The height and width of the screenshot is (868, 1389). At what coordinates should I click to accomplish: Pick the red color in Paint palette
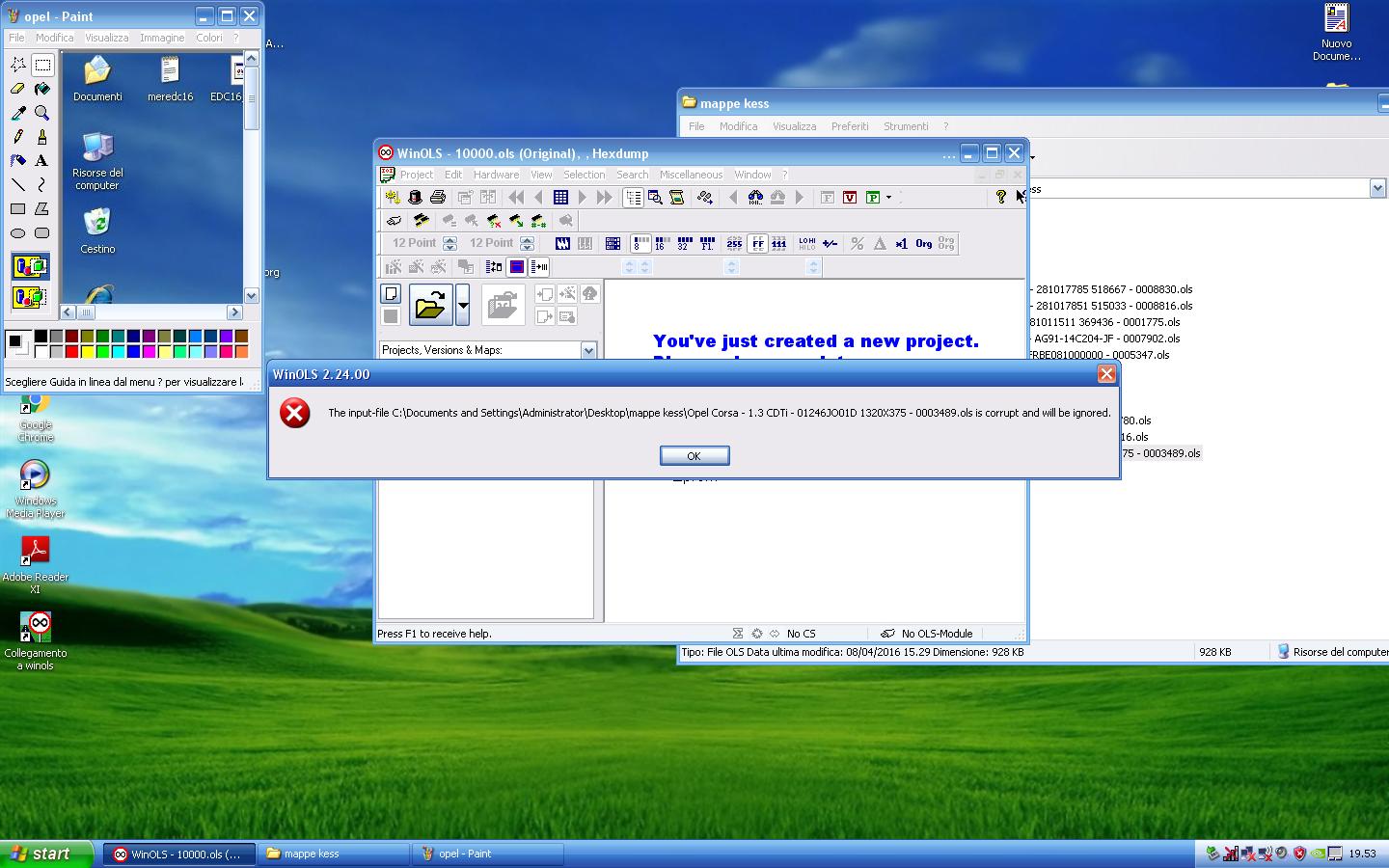pos(72,351)
